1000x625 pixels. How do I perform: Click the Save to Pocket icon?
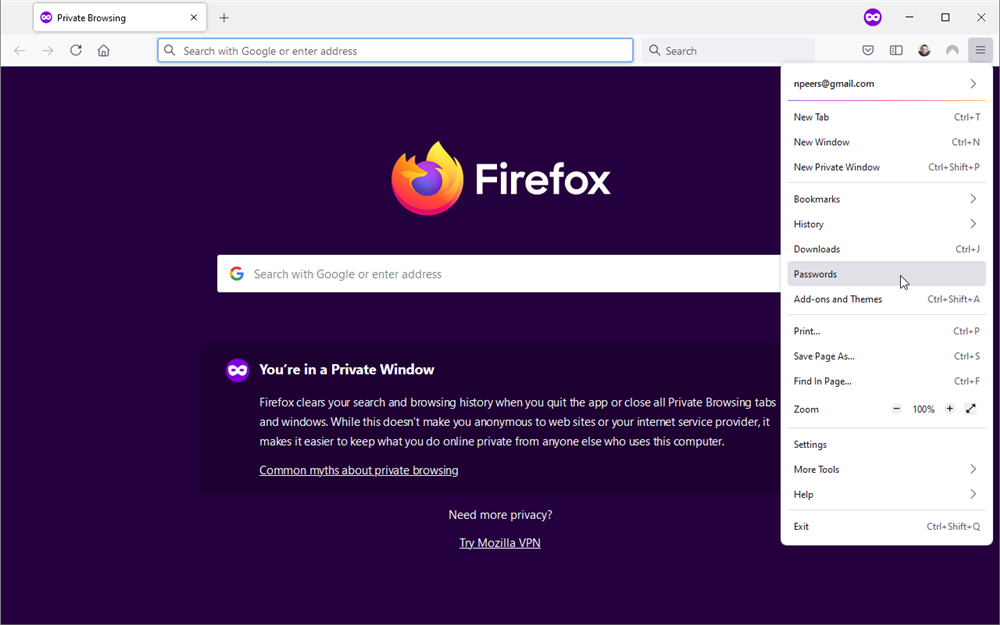click(868, 51)
